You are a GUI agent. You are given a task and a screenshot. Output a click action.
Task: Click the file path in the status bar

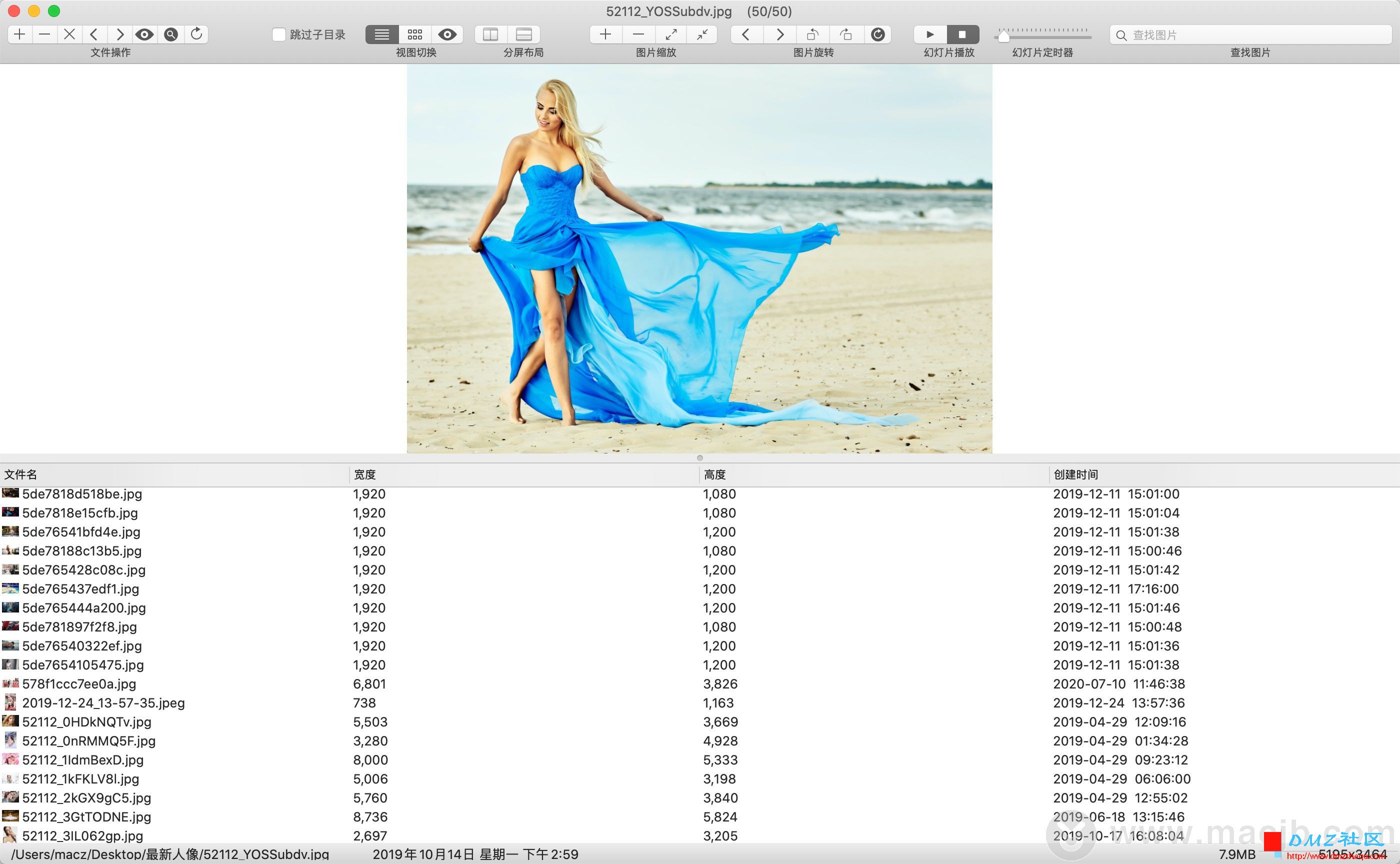[170, 854]
